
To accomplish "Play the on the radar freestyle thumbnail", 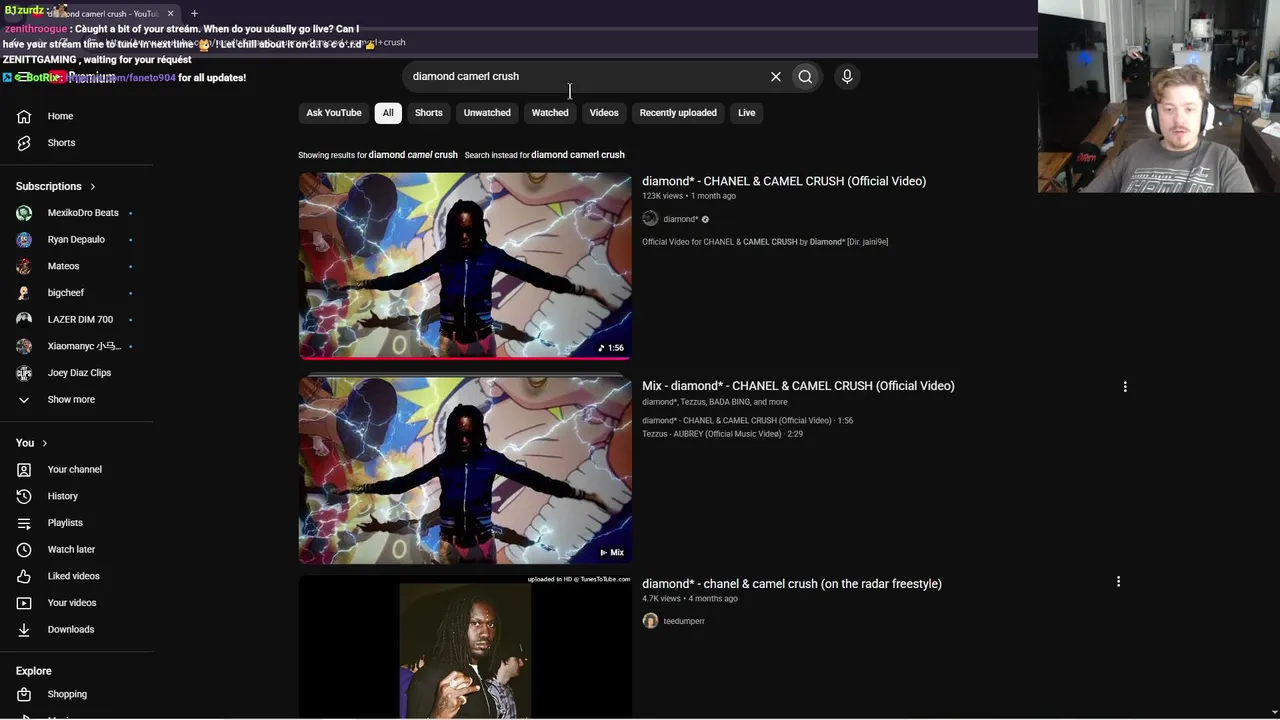I will (x=465, y=647).
